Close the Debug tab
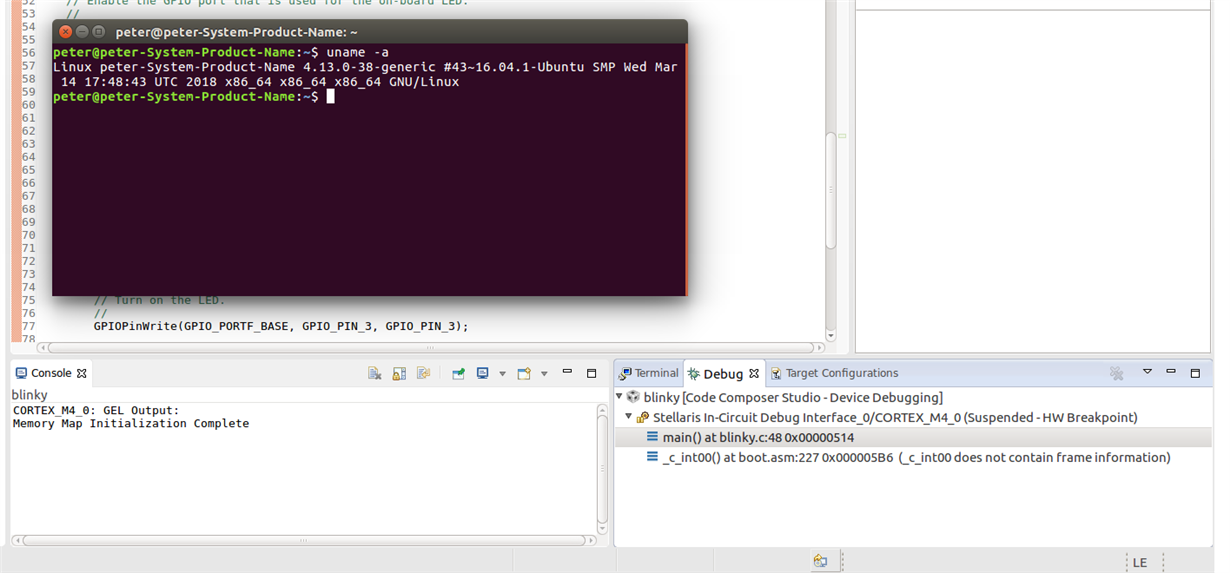Image resolution: width=1230 pixels, height=573 pixels. click(754, 374)
